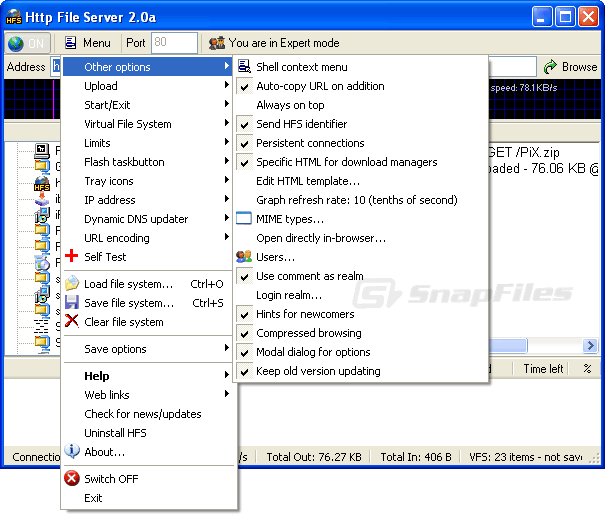Select Login realm menu entry
Screen dimensions: 605x515
coord(361,295)
